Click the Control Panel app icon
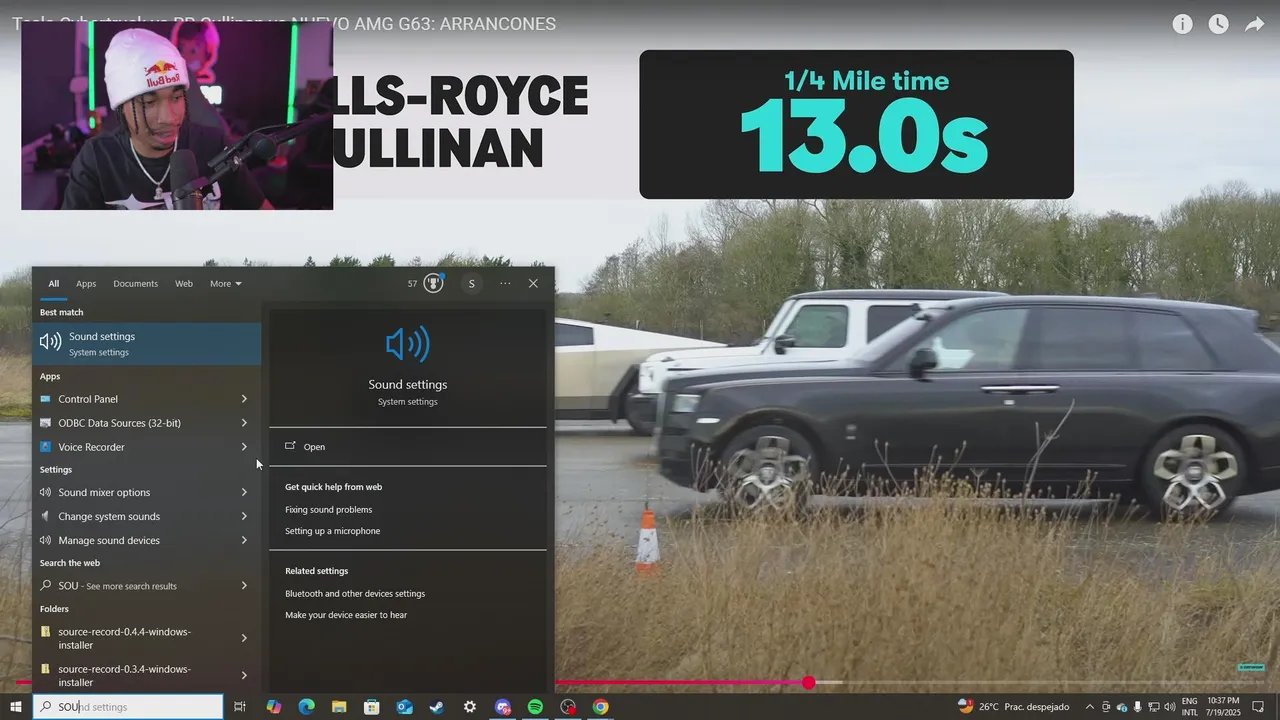The height and width of the screenshot is (720, 1280). point(46,399)
